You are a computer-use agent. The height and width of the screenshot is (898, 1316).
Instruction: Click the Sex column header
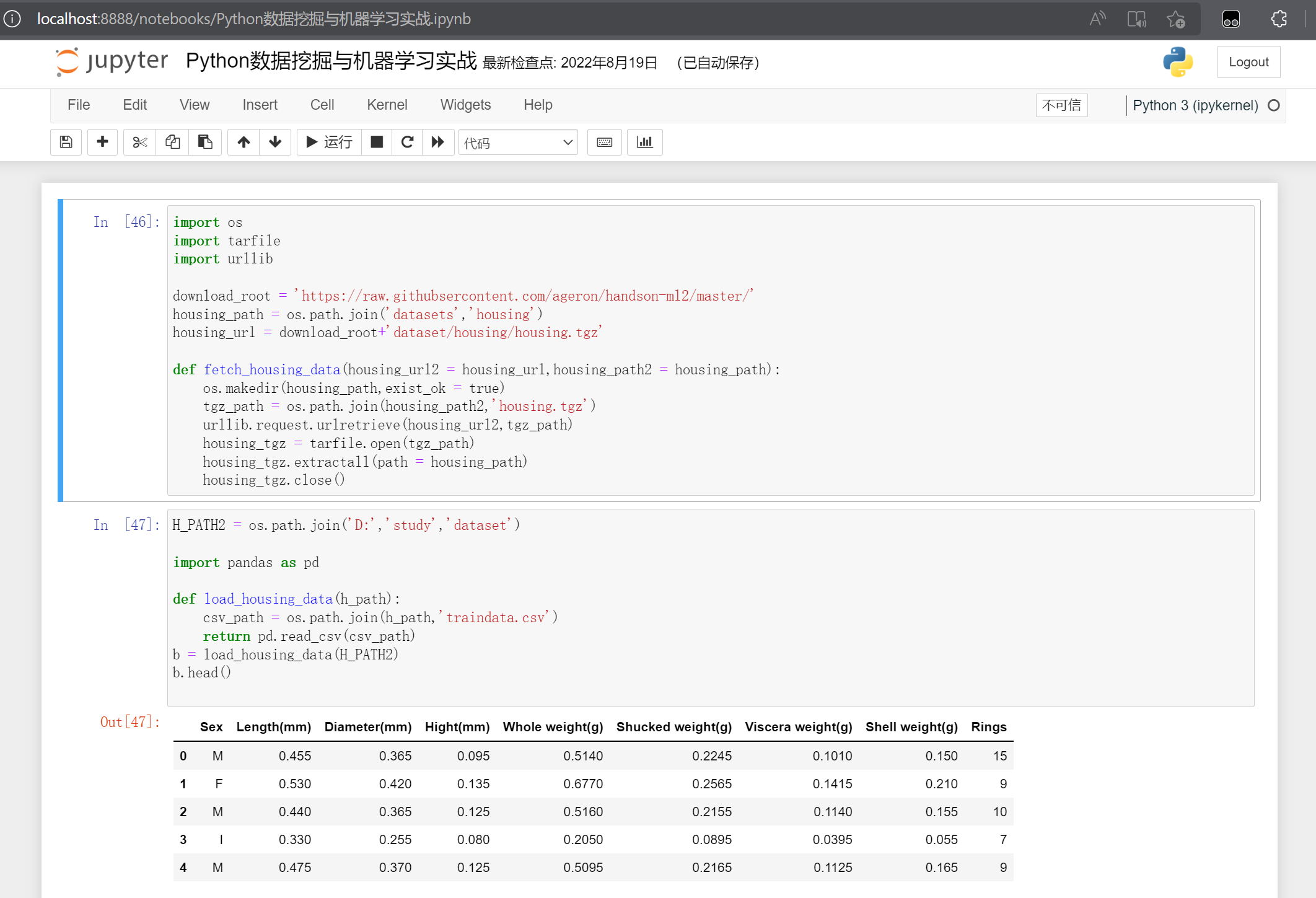tap(211, 727)
